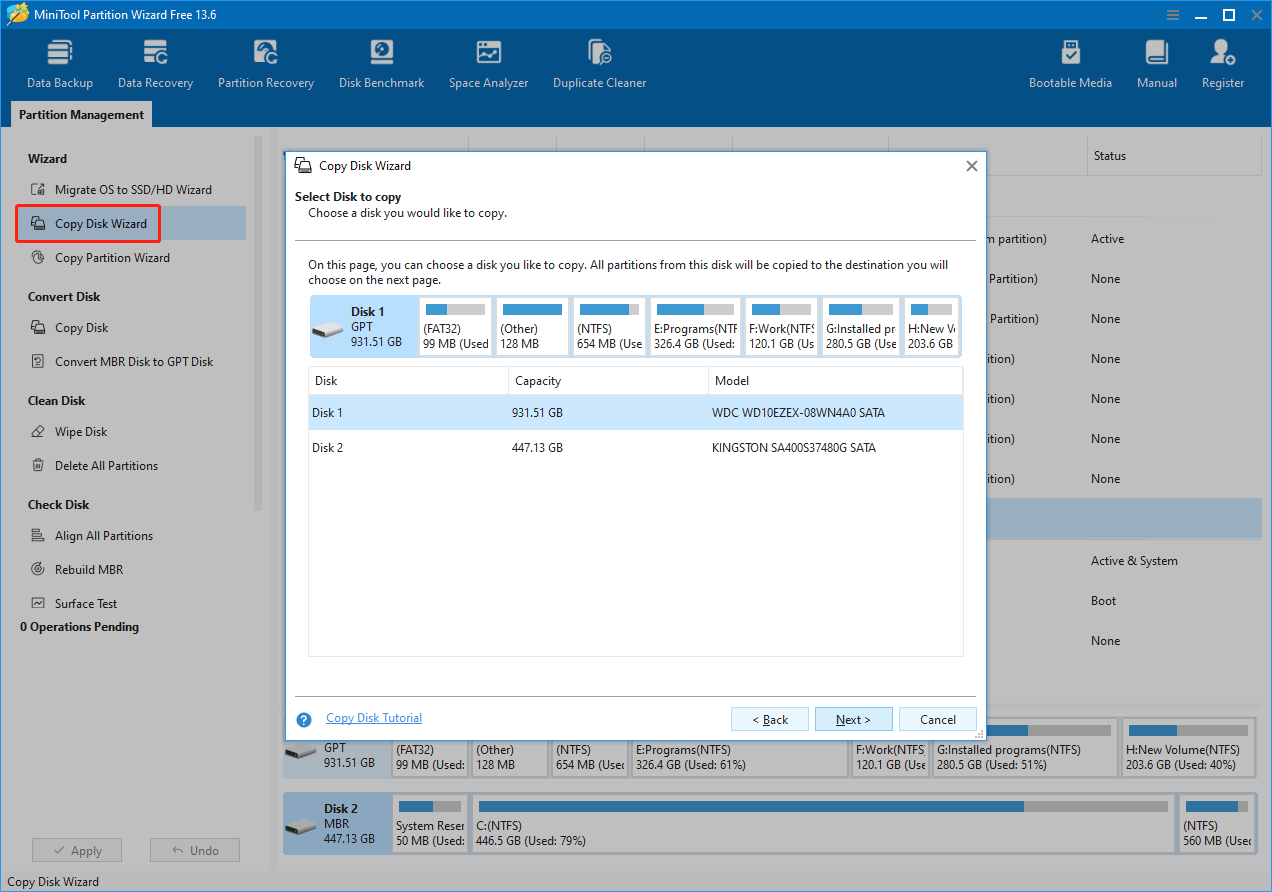Screen dimensions: 1272x892
Task: Open Data Backup tool
Action: pyautogui.click(x=60, y=65)
